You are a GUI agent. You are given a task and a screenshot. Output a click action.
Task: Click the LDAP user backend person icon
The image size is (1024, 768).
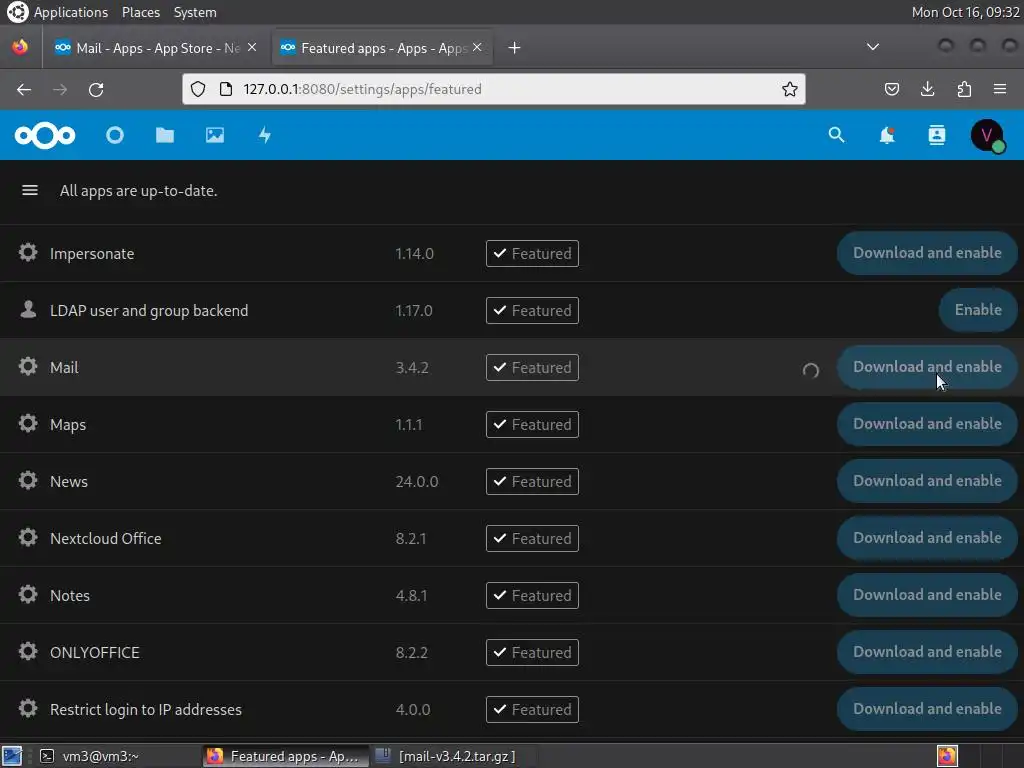pyautogui.click(x=27, y=309)
